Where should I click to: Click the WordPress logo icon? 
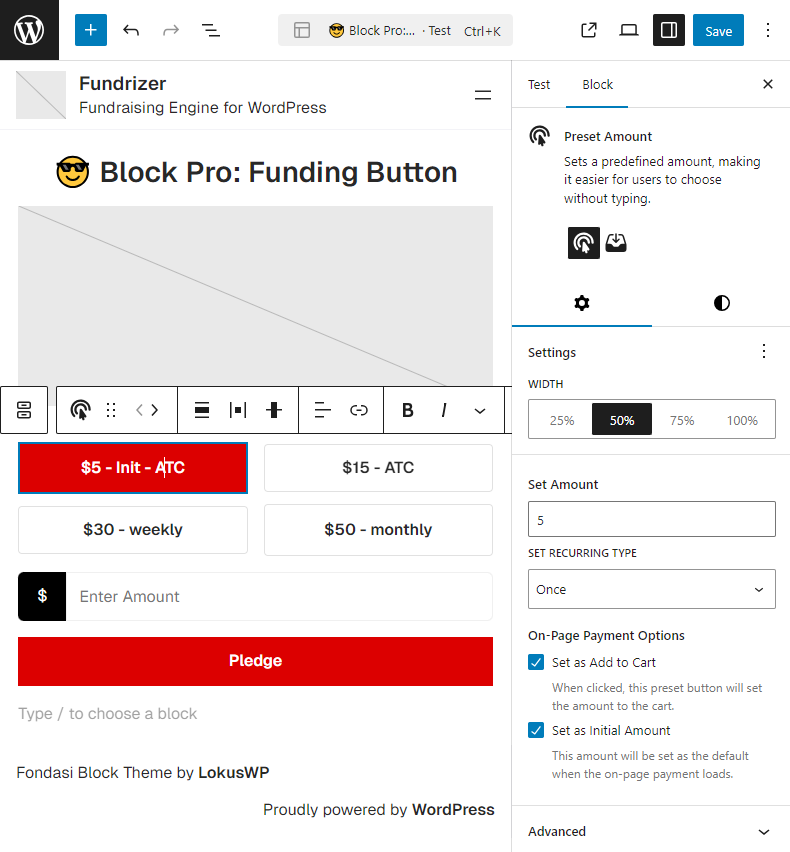click(x=29, y=30)
